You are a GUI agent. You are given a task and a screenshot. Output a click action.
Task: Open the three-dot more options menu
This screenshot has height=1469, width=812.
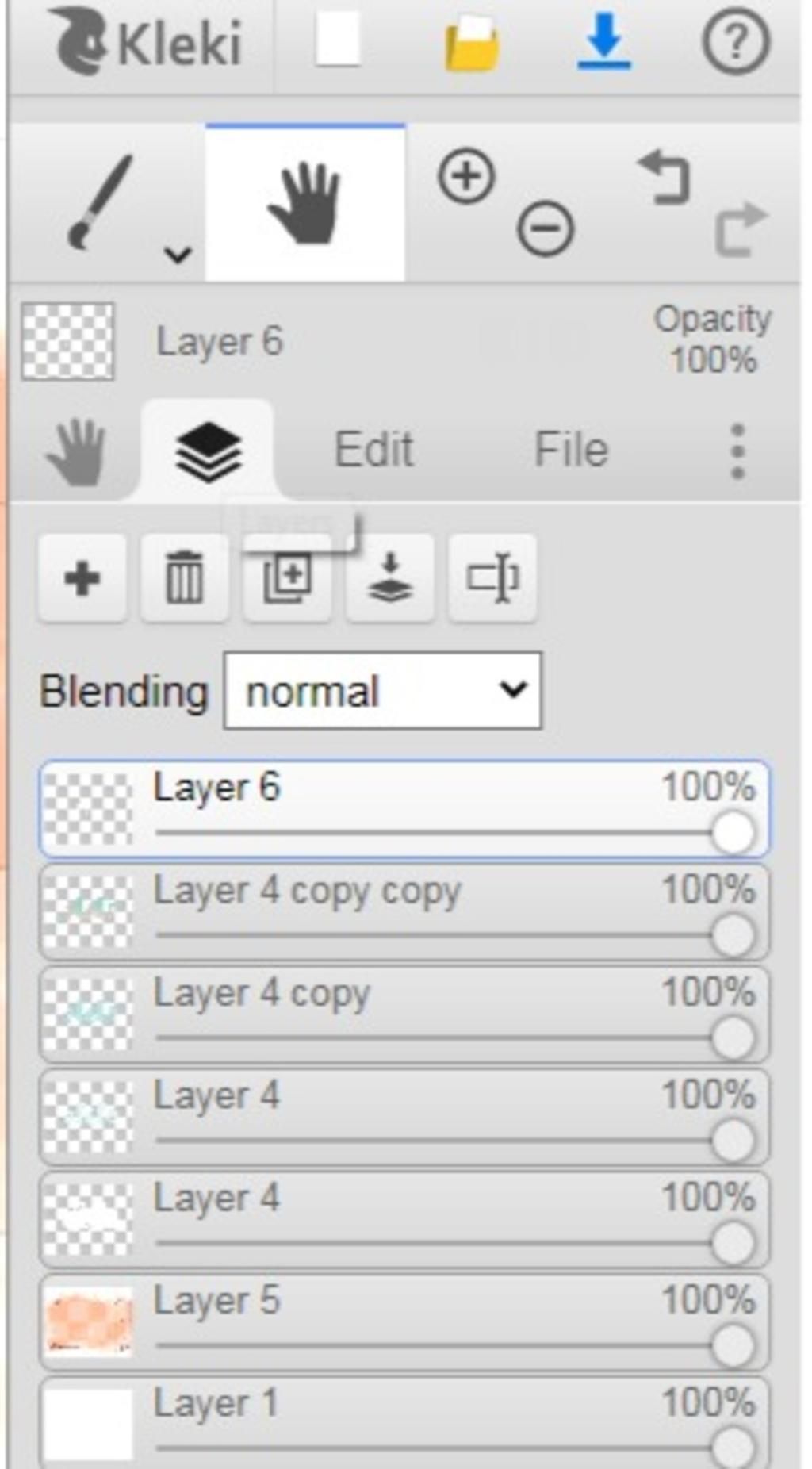737,451
